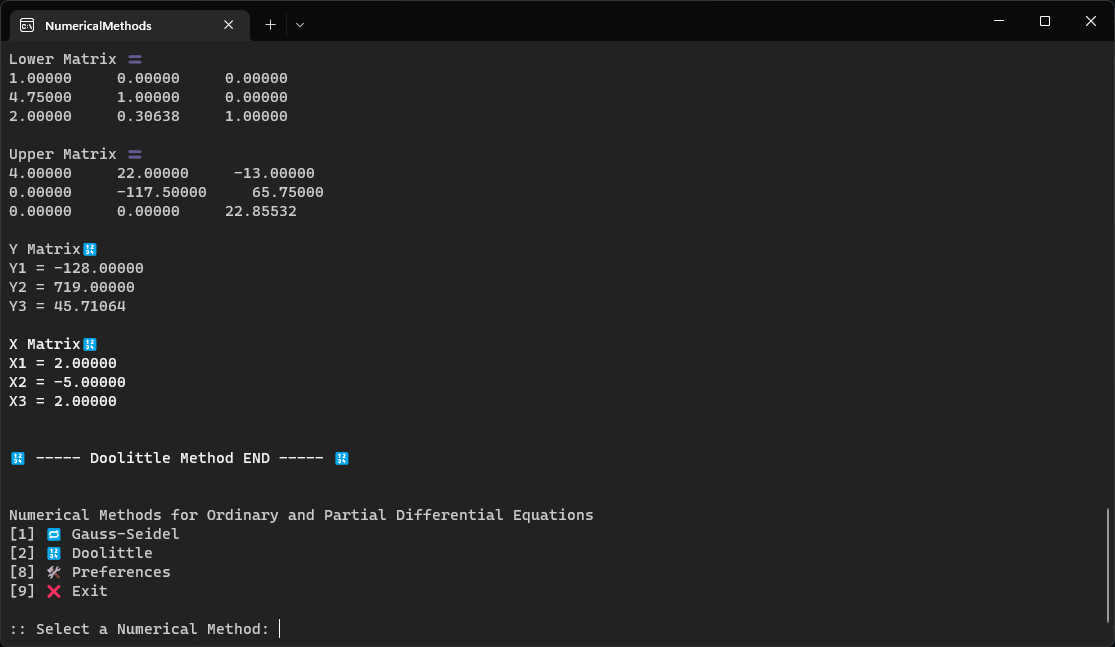The width and height of the screenshot is (1115, 647).
Task: Click the purple equals icon after Upper Matrix
Action: [135, 154]
